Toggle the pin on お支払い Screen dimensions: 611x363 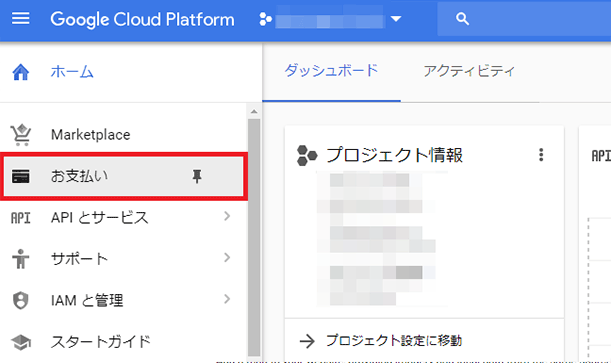[x=197, y=176]
